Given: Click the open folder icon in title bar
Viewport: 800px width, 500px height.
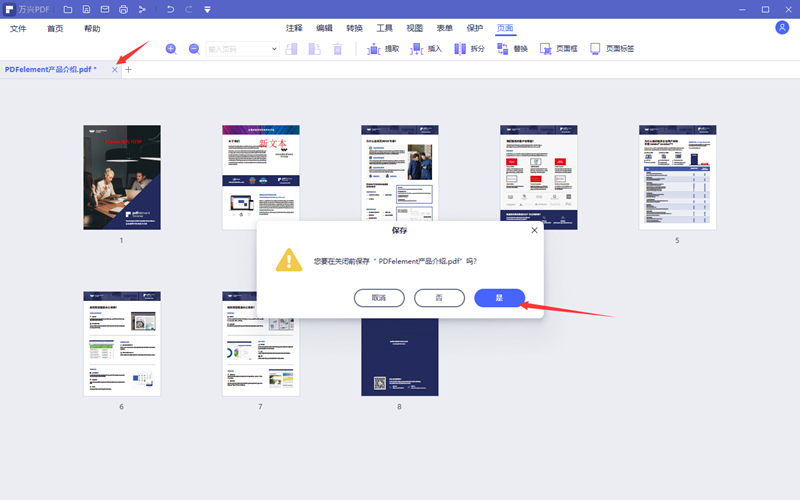Looking at the screenshot, I should pyautogui.click(x=67, y=9).
